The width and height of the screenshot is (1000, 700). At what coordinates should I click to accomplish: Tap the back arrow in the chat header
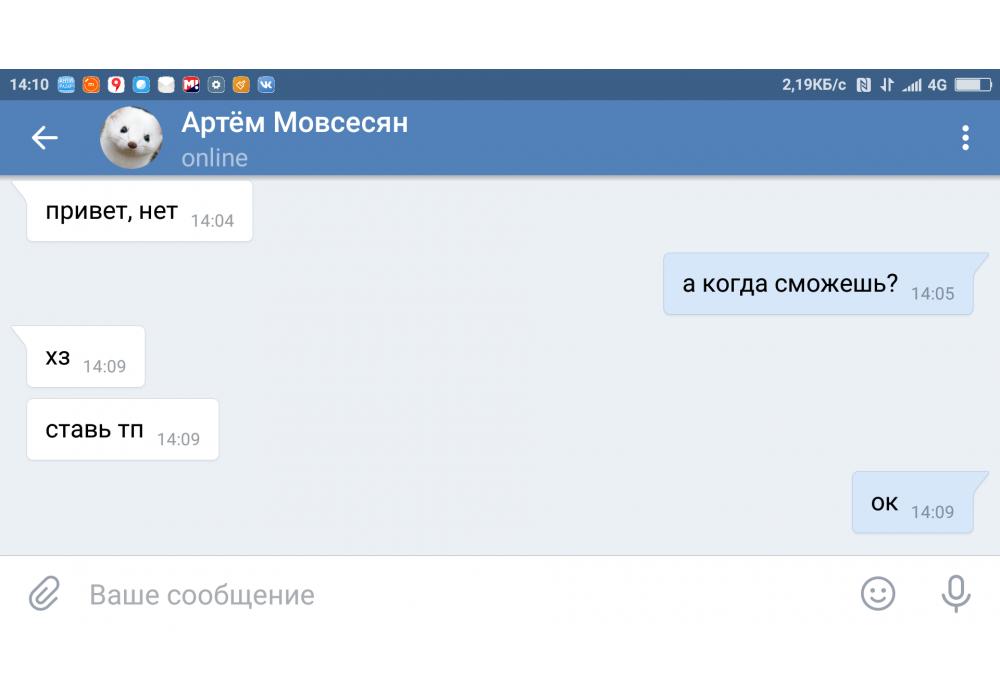click(x=45, y=138)
